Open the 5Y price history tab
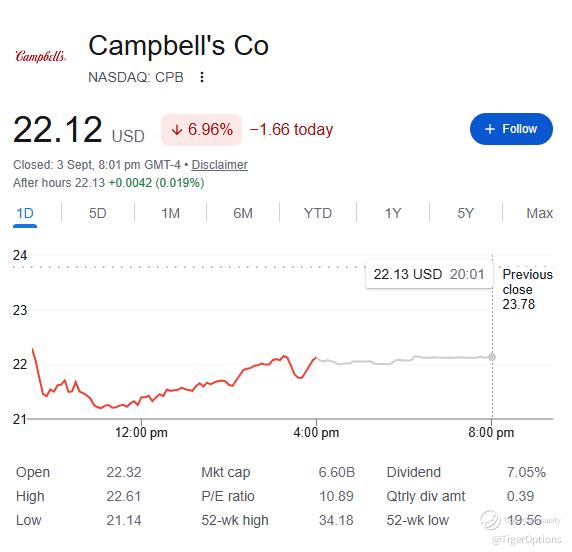 (465, 213)
